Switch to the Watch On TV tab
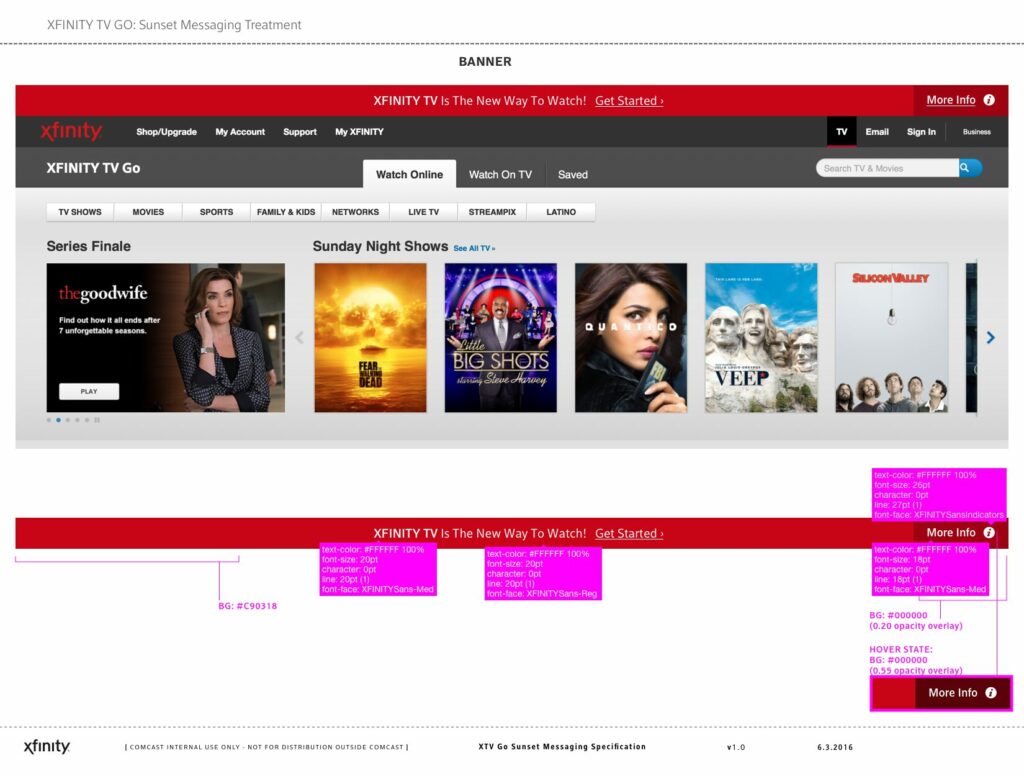Viewport: 1024px width, 776px height. click(500, 174)
